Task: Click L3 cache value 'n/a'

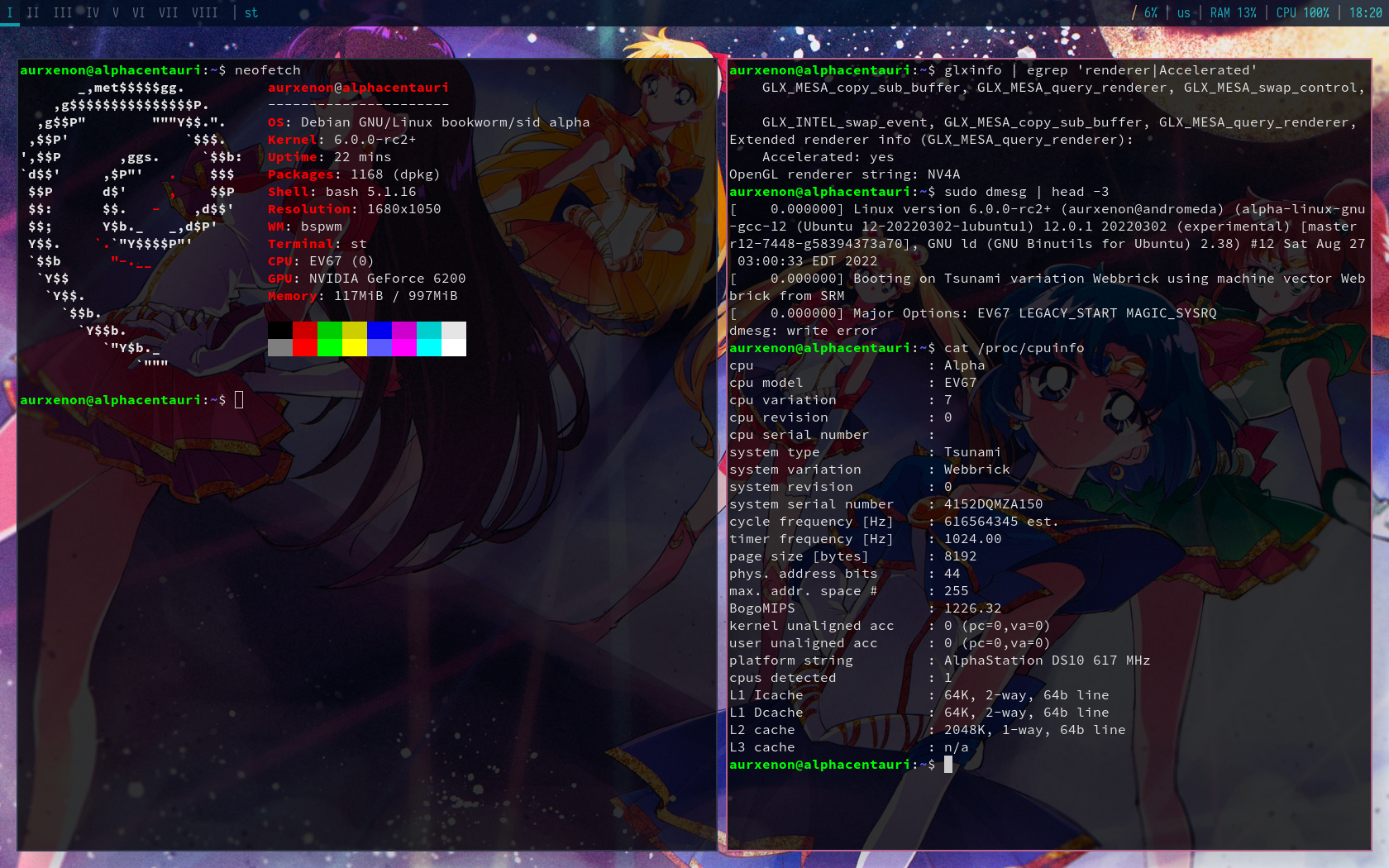Action: tap(957, 747)
